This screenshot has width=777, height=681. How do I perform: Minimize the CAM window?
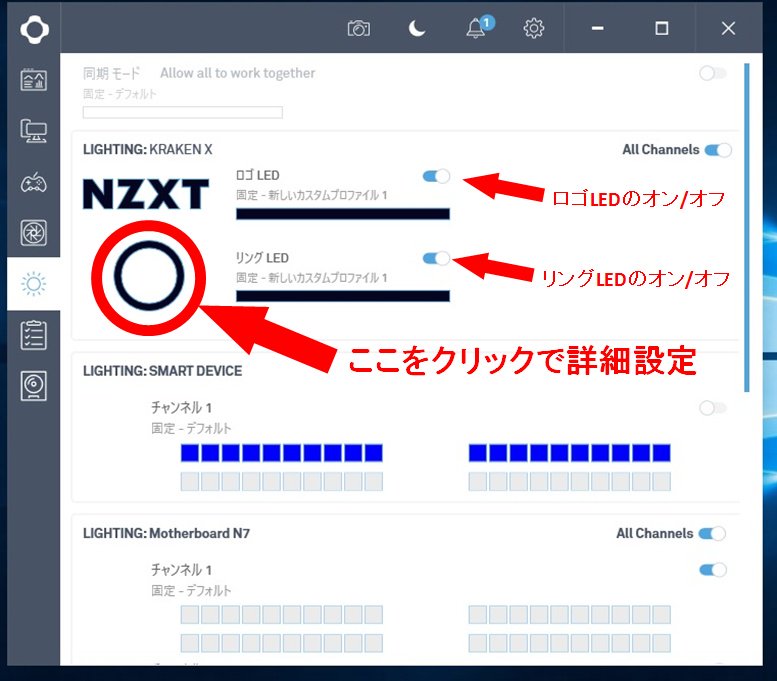point(598,28)
